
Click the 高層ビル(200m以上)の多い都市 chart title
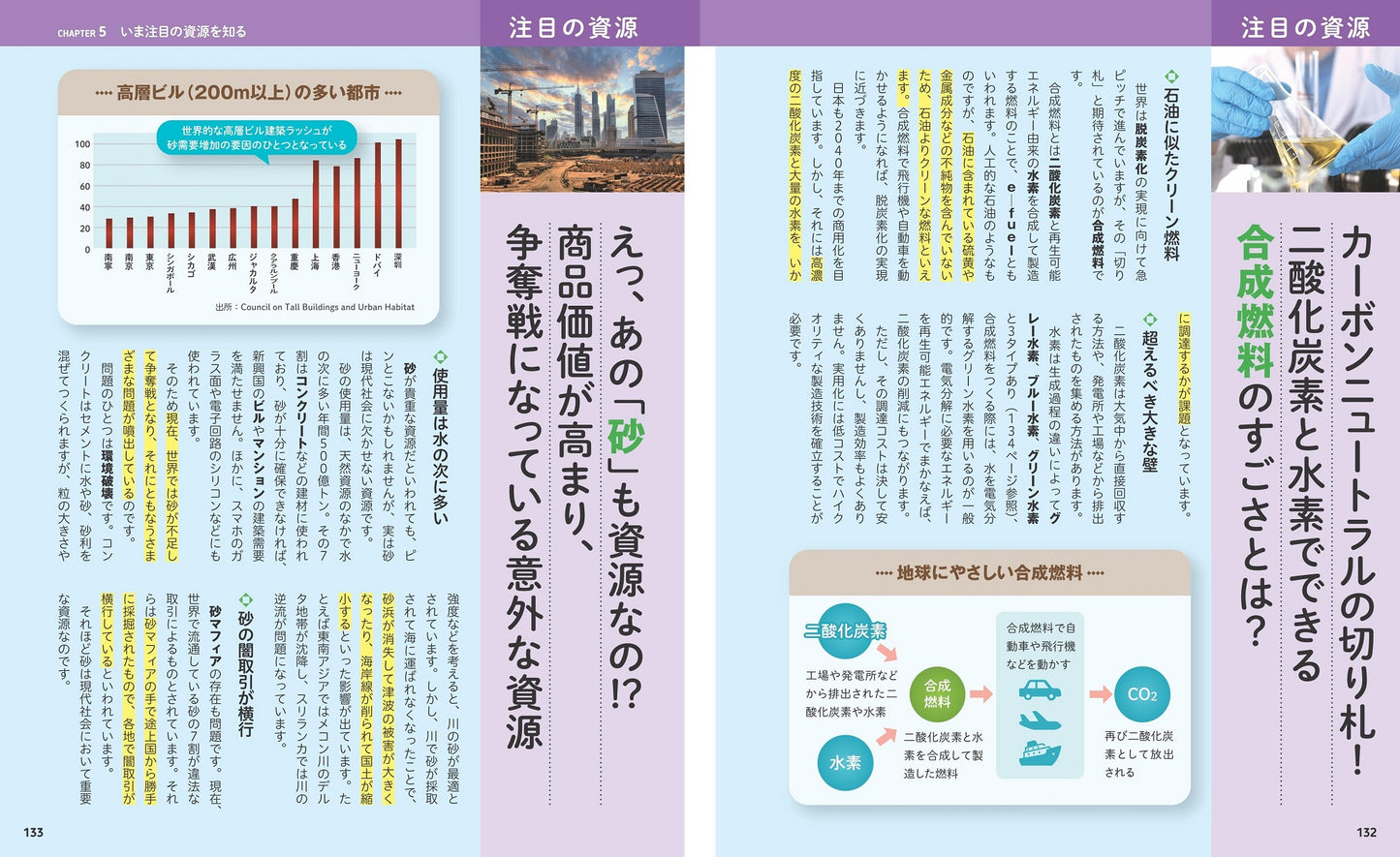249,93
